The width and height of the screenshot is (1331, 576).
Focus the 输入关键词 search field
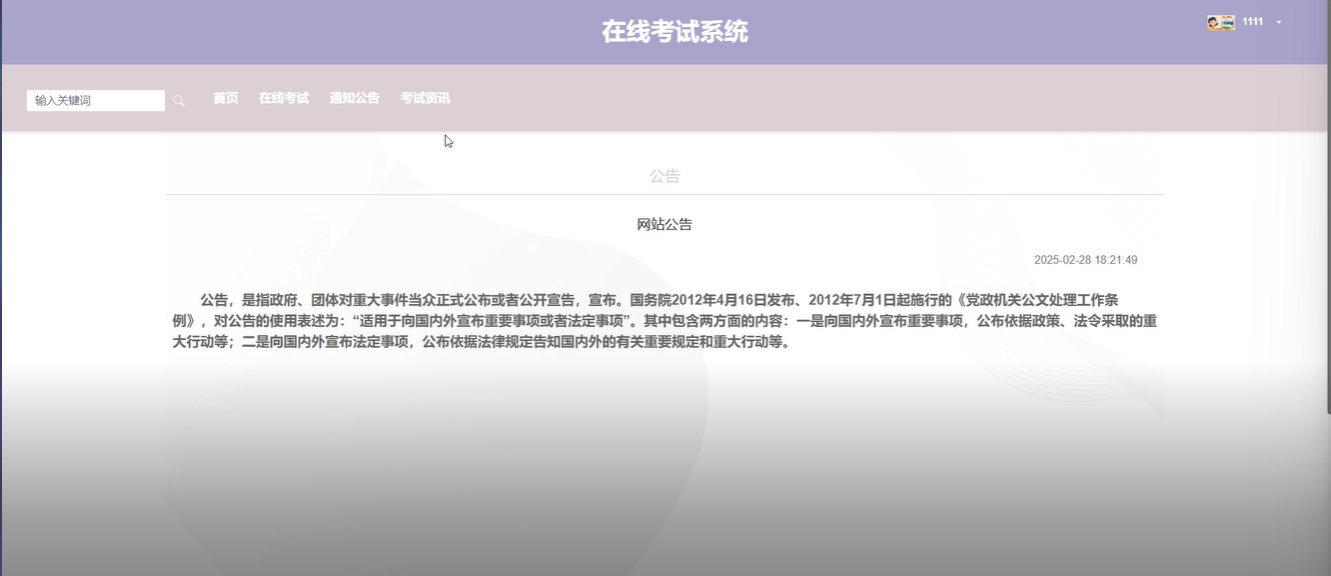(96, 100)
